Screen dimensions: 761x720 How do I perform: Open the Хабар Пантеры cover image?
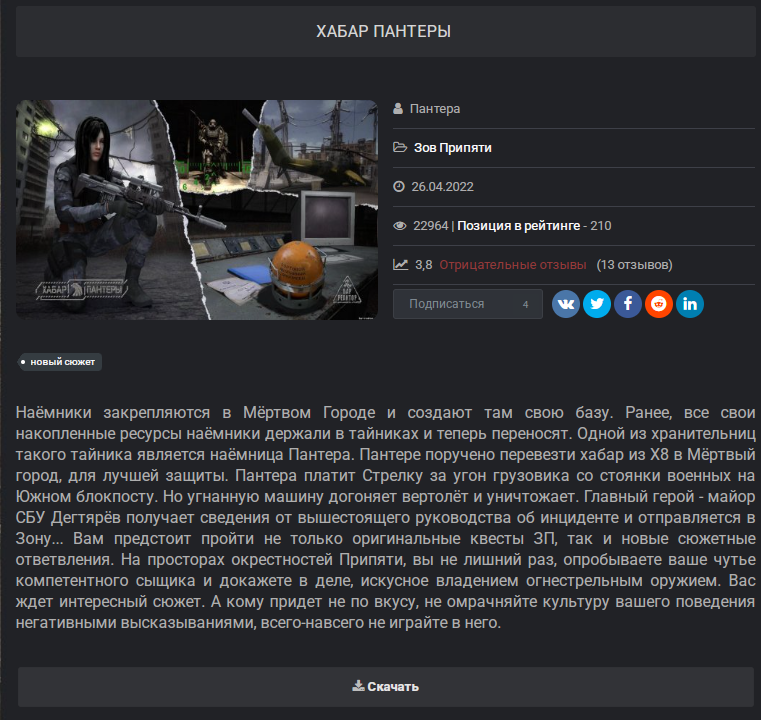click(197, 210)
